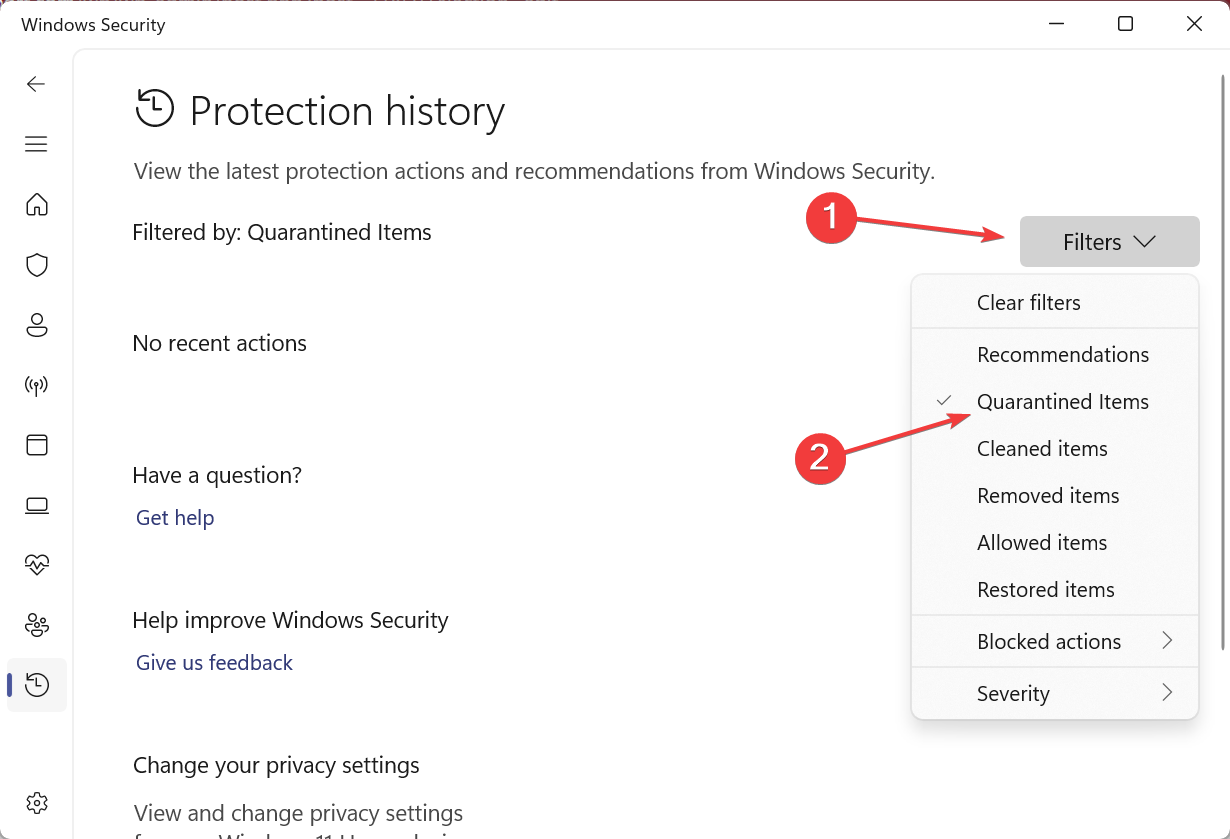Open Settings gear in sidebar
The image size is (1230, 839).
[37, 803]
